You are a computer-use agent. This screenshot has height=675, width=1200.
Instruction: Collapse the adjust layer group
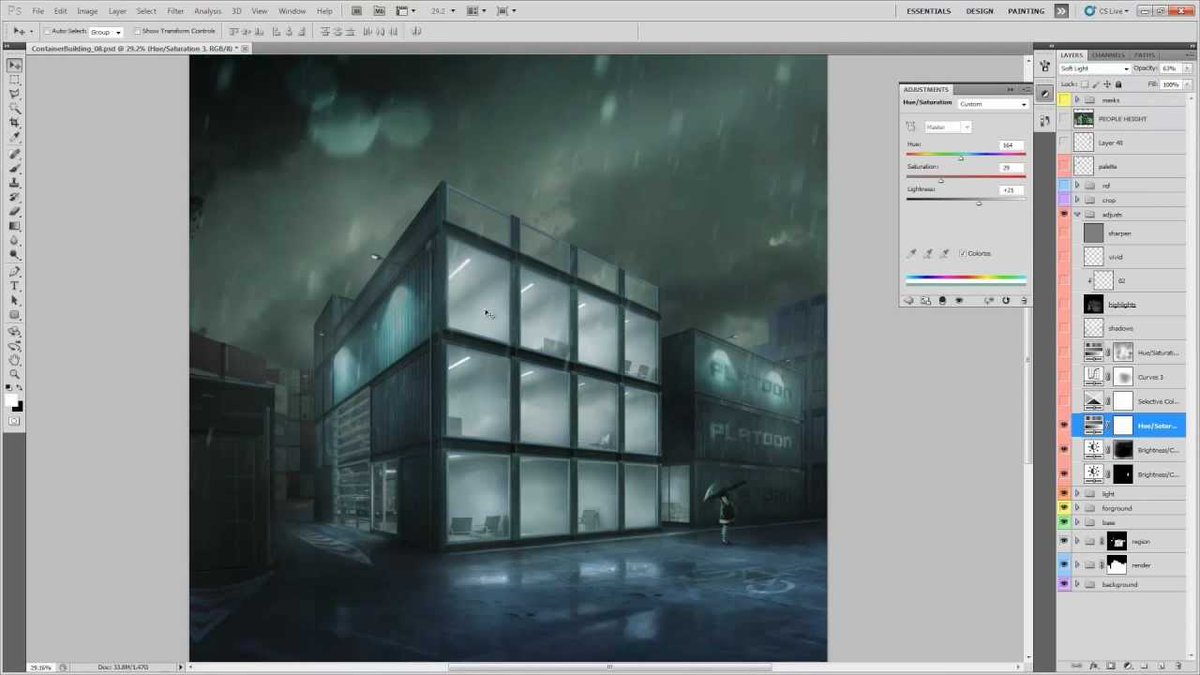pyautogui.click(x=1077, y=214)
